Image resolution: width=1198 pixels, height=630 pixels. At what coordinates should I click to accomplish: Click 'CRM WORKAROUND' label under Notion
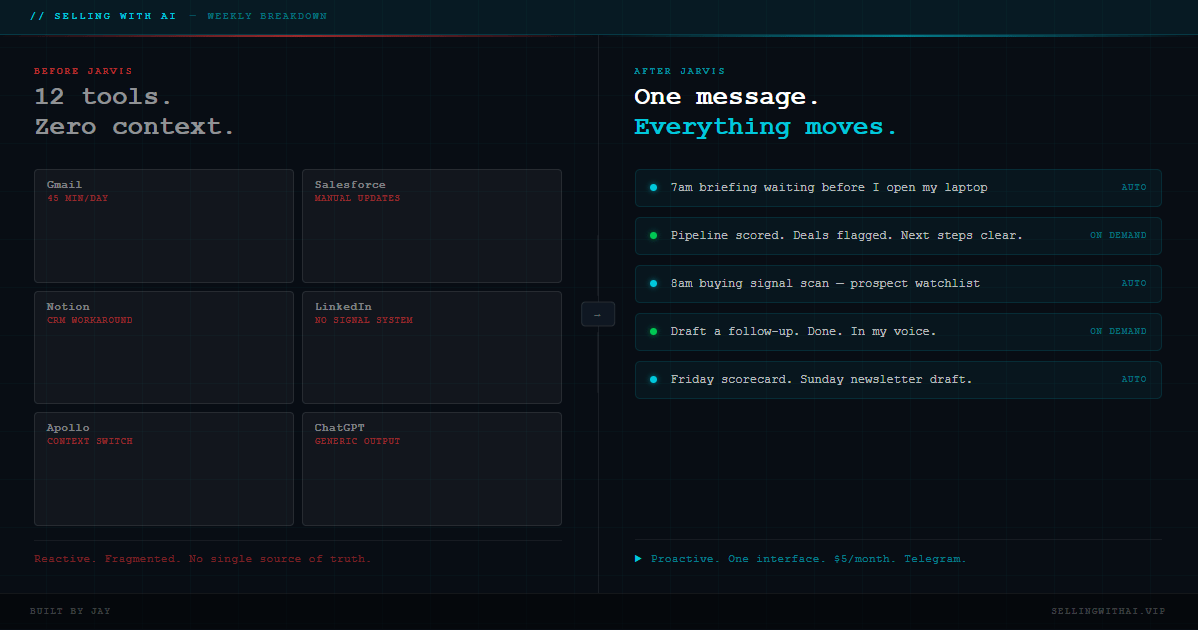[89, 321]
